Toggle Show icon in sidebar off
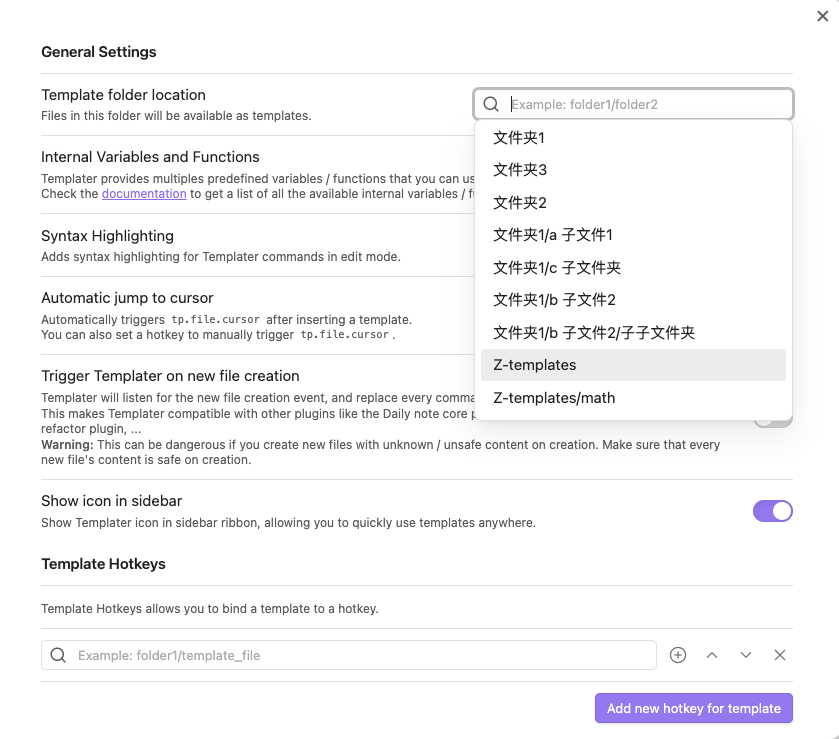This screenshot has width=839, height=739. pos(773,511)
